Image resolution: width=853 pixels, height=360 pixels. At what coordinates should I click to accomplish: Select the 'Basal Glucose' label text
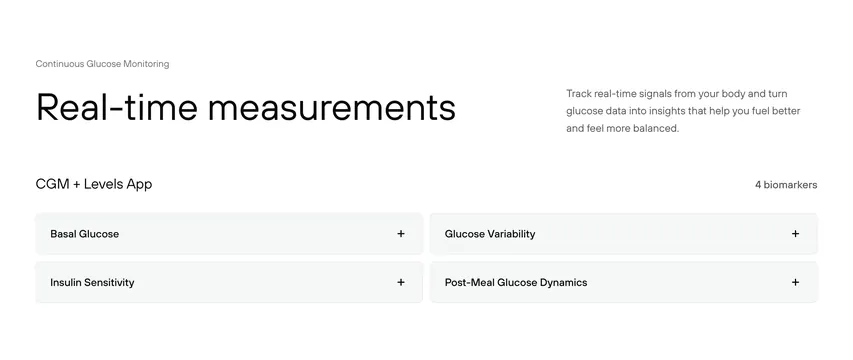84,234
